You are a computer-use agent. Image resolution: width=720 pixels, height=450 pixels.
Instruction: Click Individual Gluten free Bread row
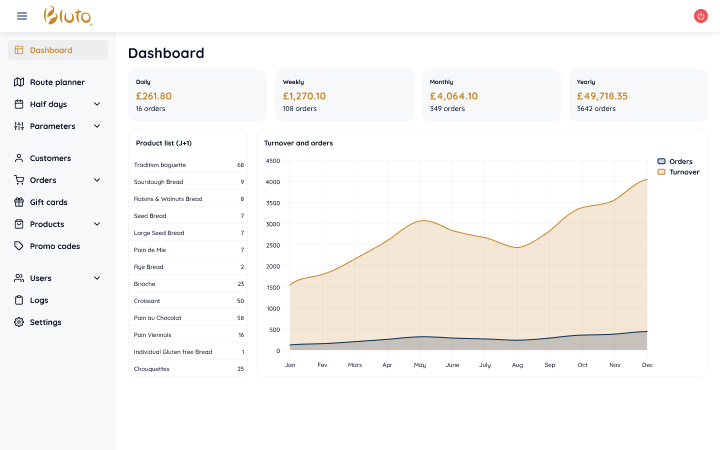[188, 352]
